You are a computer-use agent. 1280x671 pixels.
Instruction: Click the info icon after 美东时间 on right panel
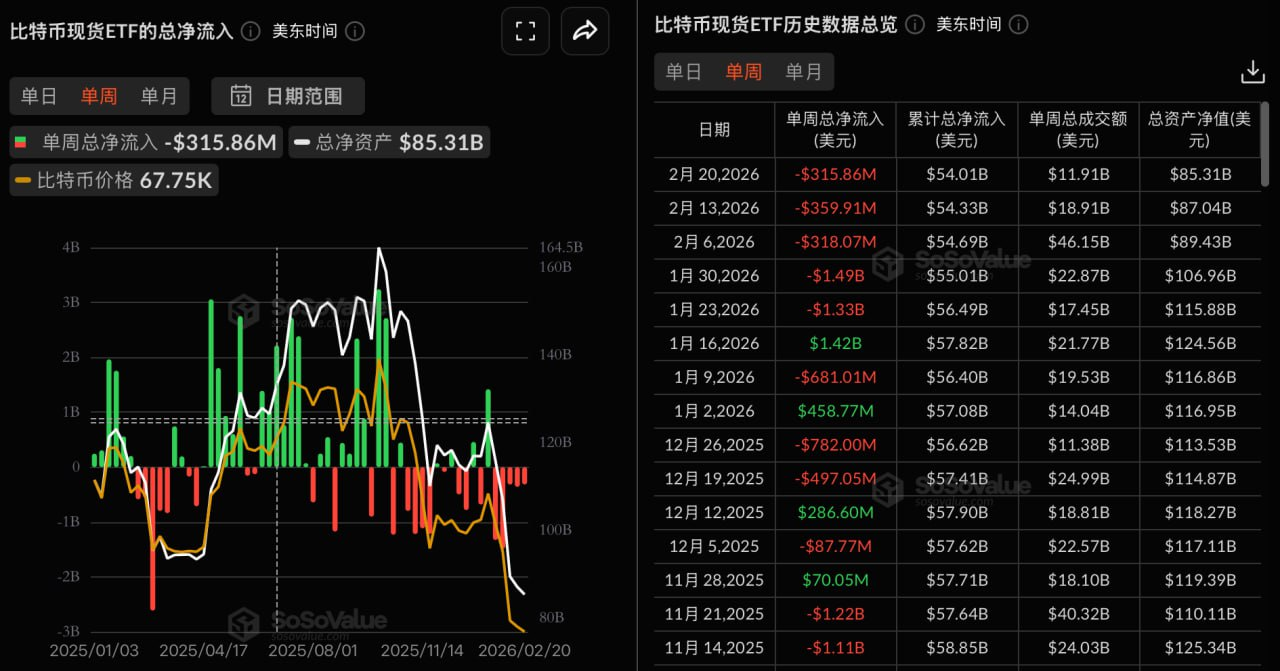click(1018, 24)
